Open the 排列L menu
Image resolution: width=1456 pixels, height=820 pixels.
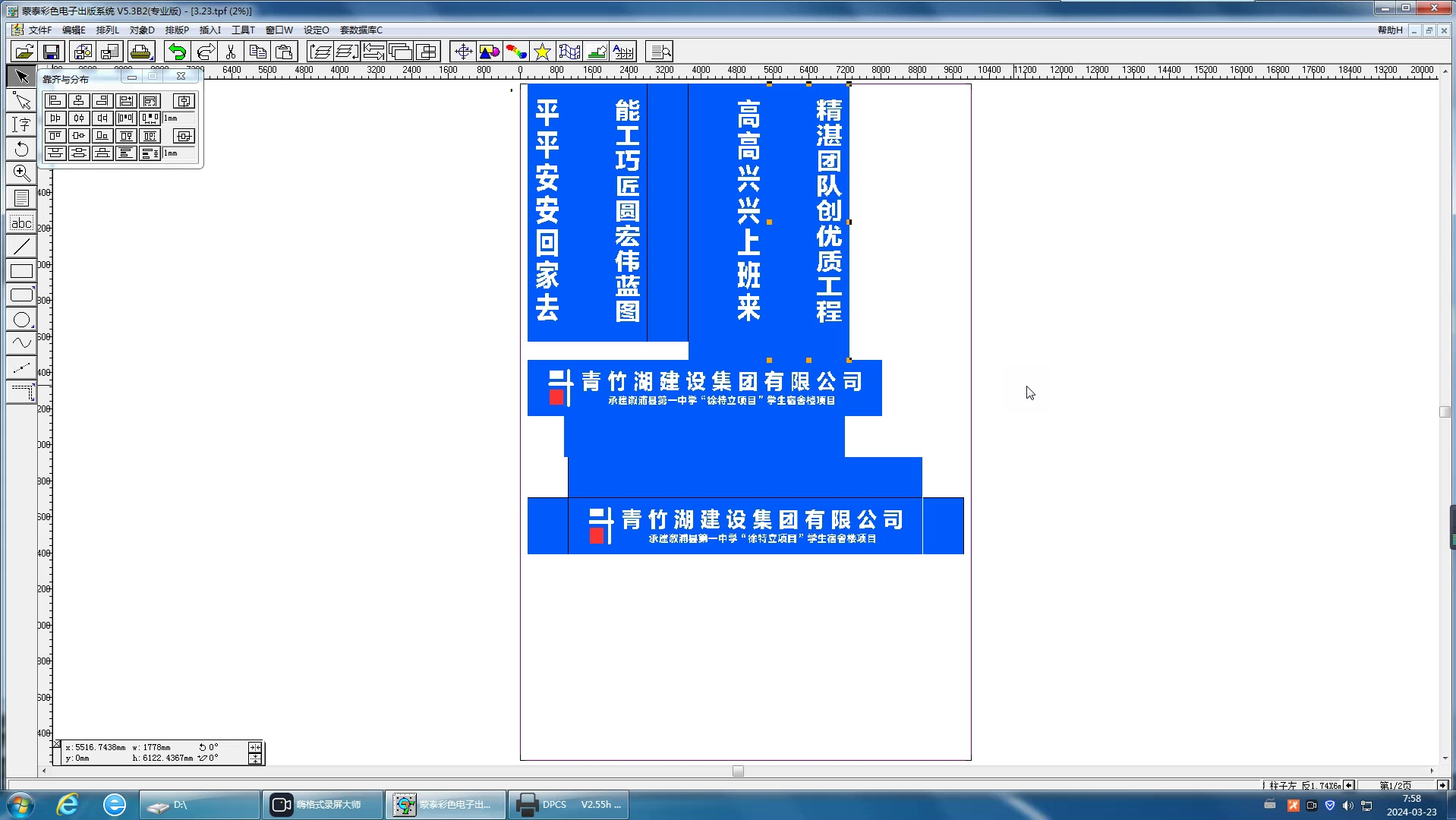click(107, 30)
